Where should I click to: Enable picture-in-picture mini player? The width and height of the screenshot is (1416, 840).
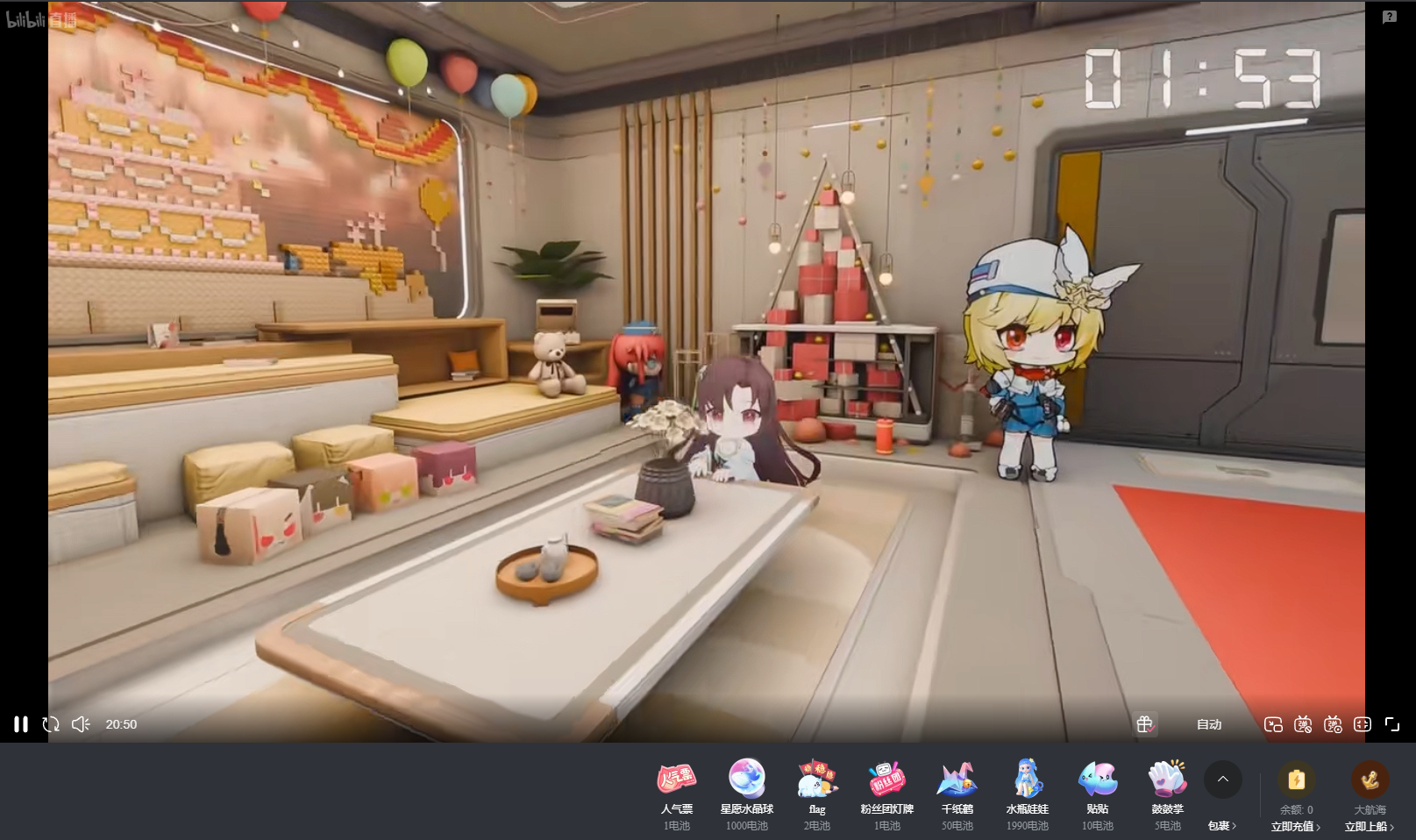tap(1273, 724)
